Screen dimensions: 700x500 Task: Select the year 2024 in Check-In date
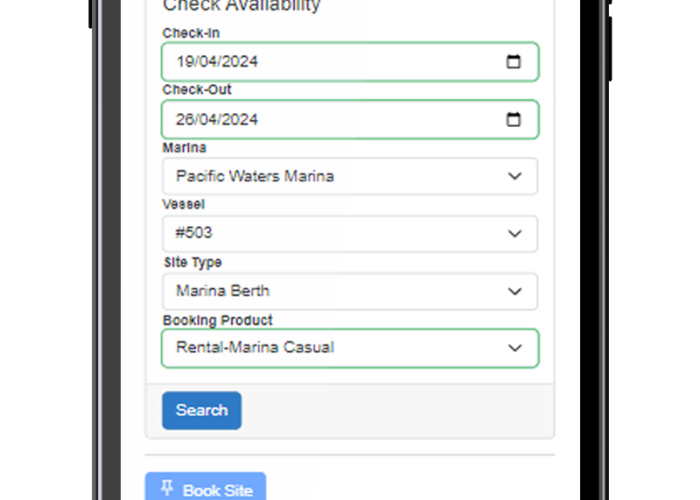[x=240, y=62]
